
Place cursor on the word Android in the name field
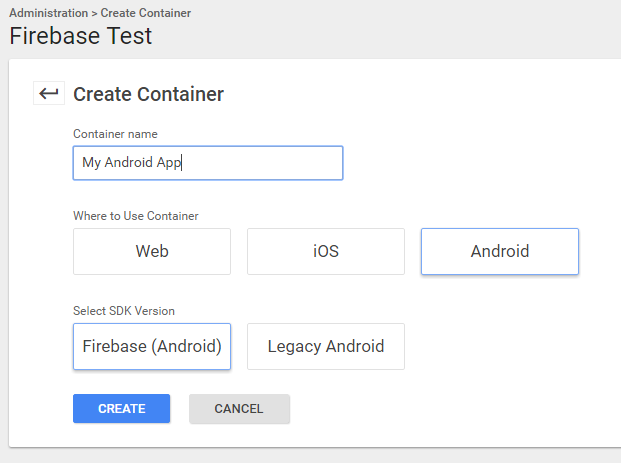[x=129, y=162]
